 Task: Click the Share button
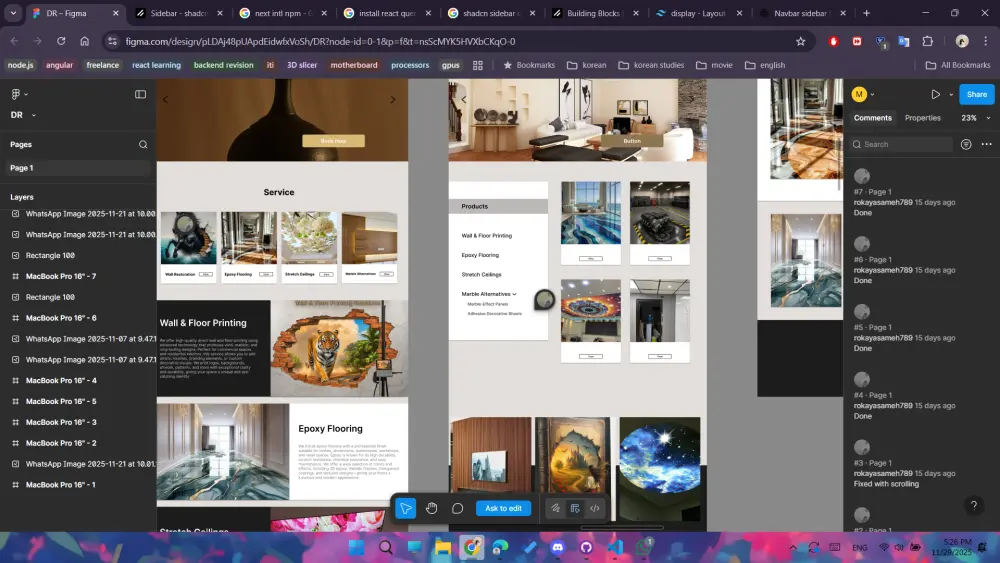pos(976,94)
